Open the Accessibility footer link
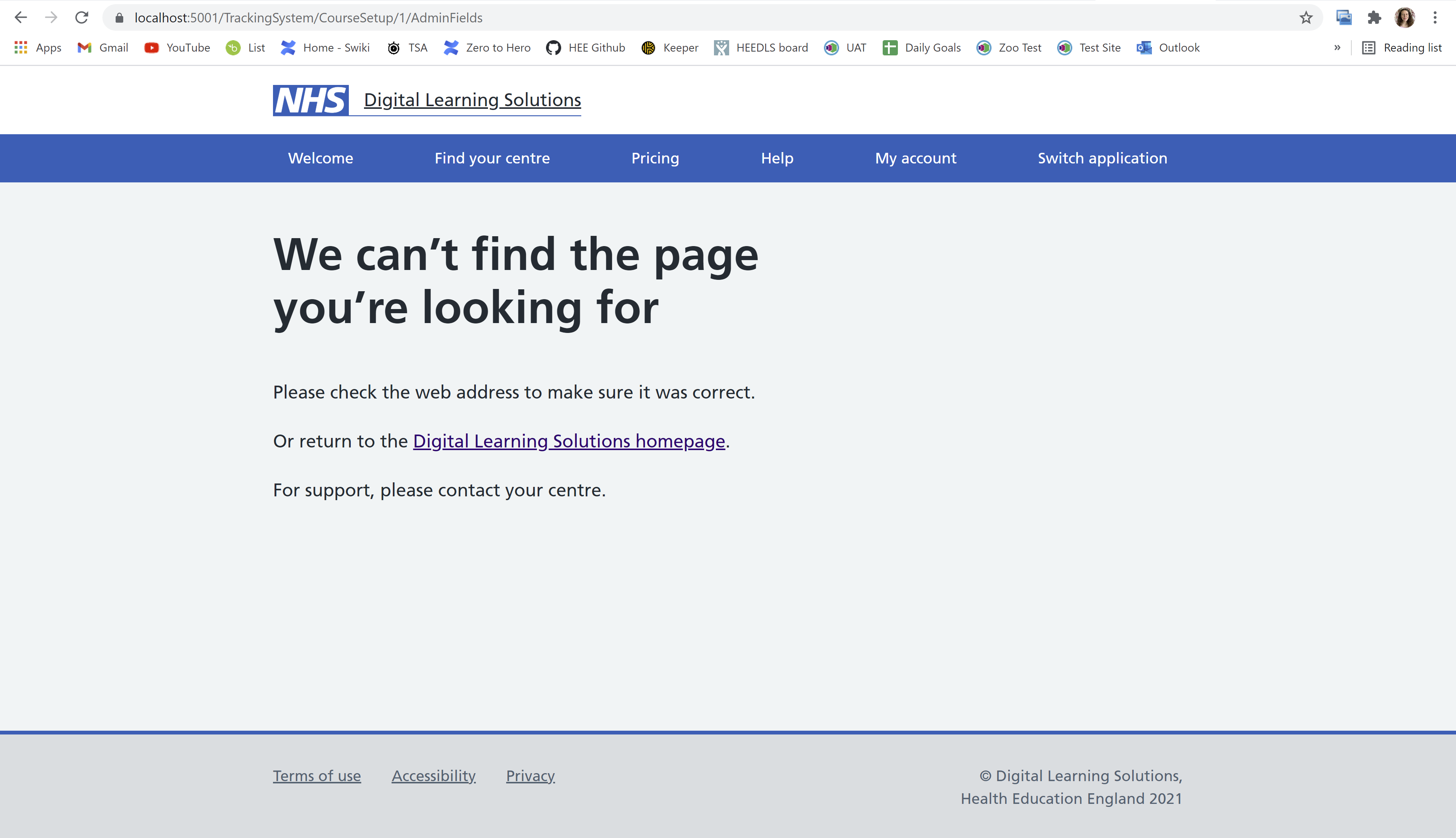Image resolution: width=1456 pixels, height=838 pixels. (433, 776)
